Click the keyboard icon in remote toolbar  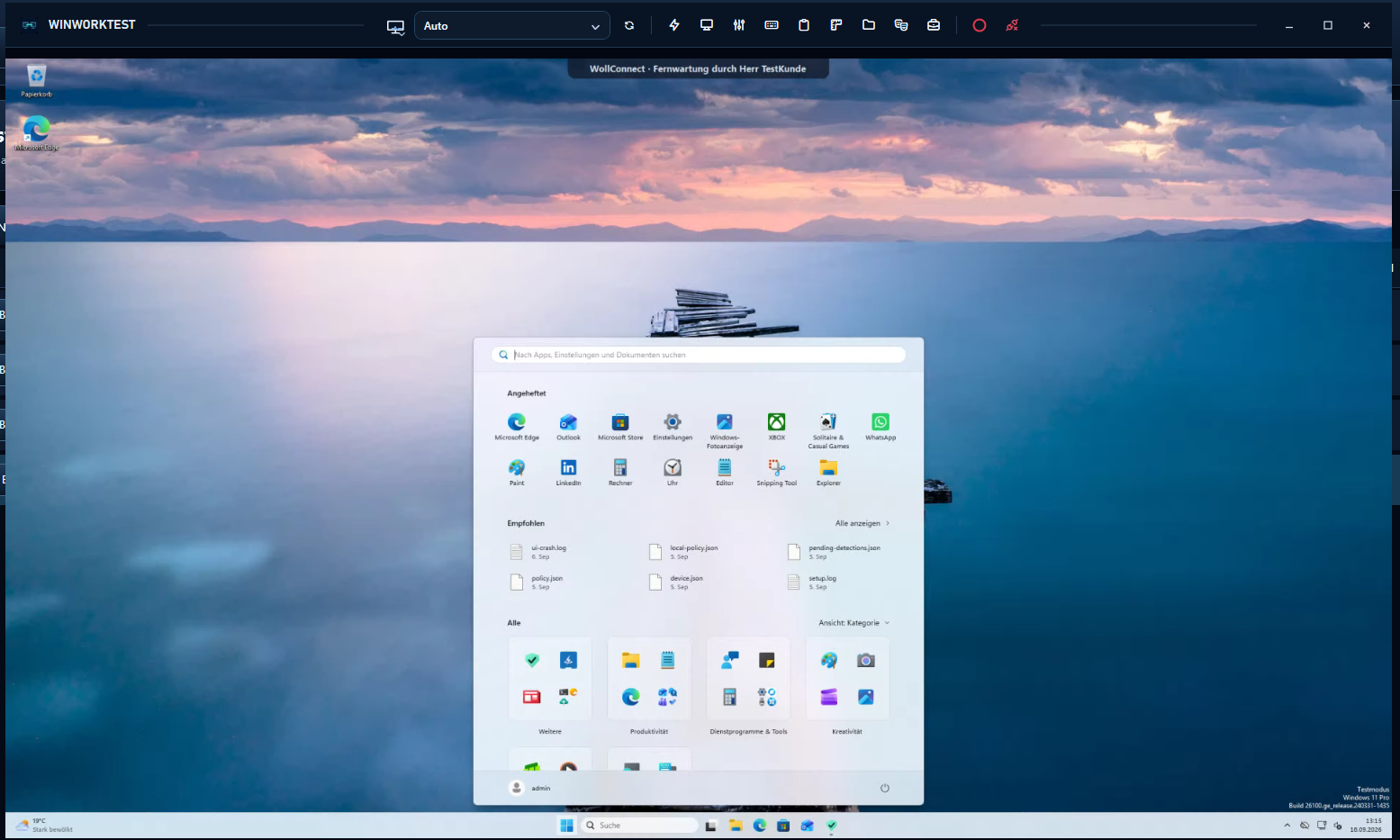point(772,25)
